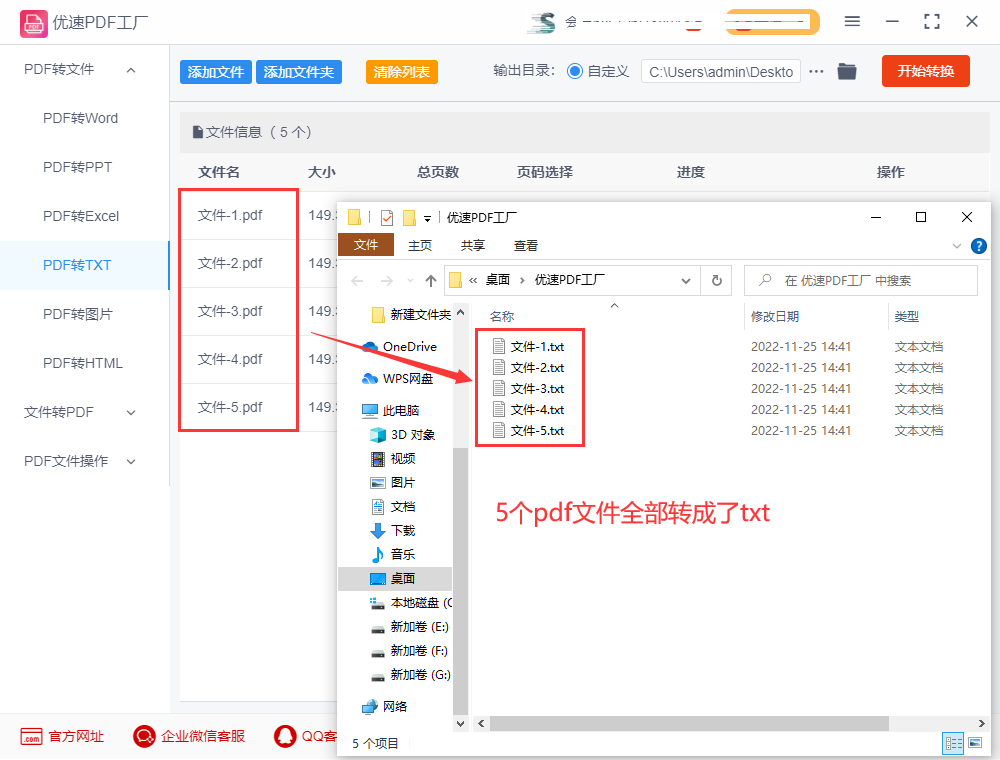Select 文件-2.pdf row in file list
The width and height of the screenshot is (1000, 760).
click(x=230, y=263)
